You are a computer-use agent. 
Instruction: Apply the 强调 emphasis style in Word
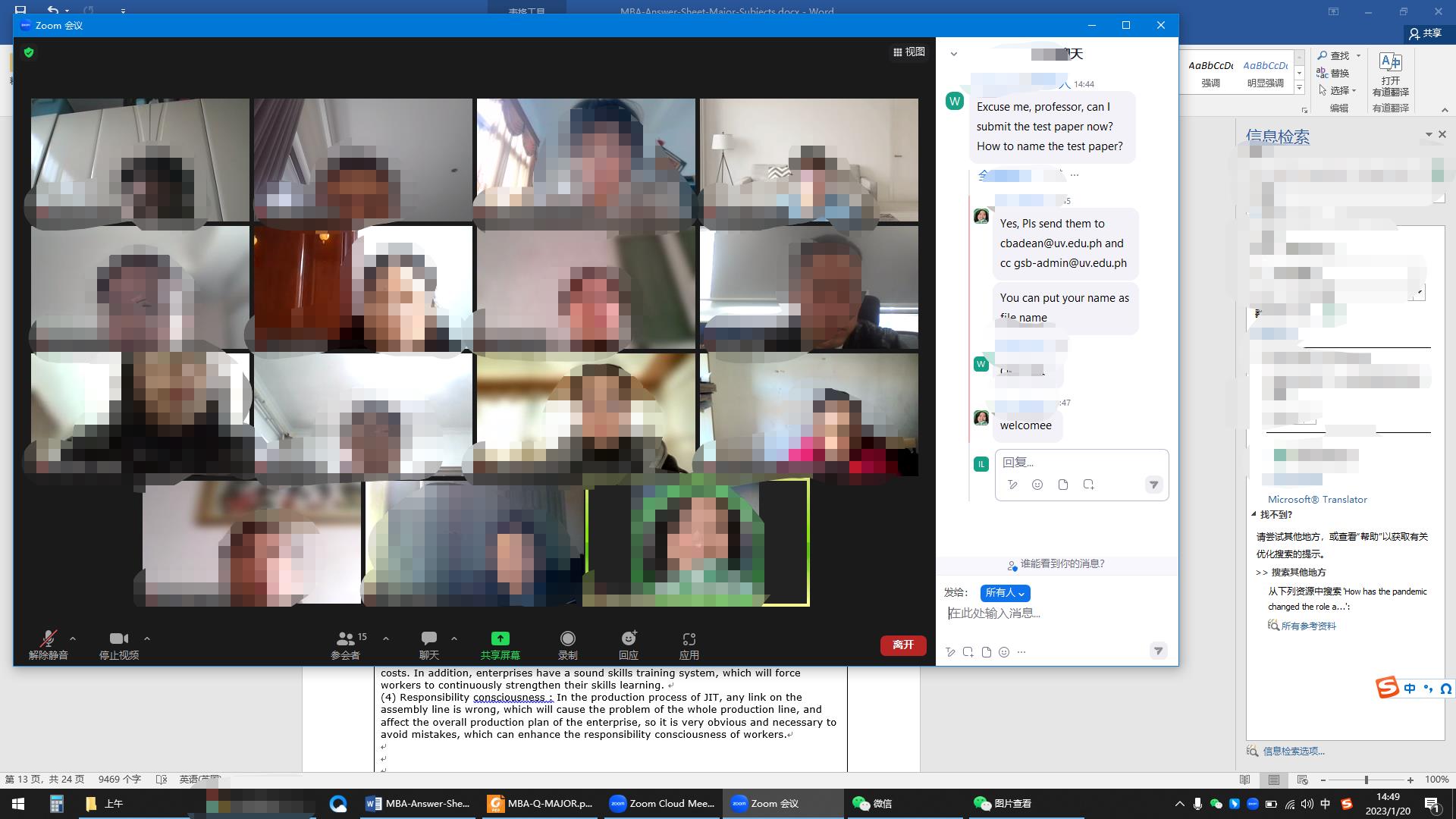point(1210,74)
